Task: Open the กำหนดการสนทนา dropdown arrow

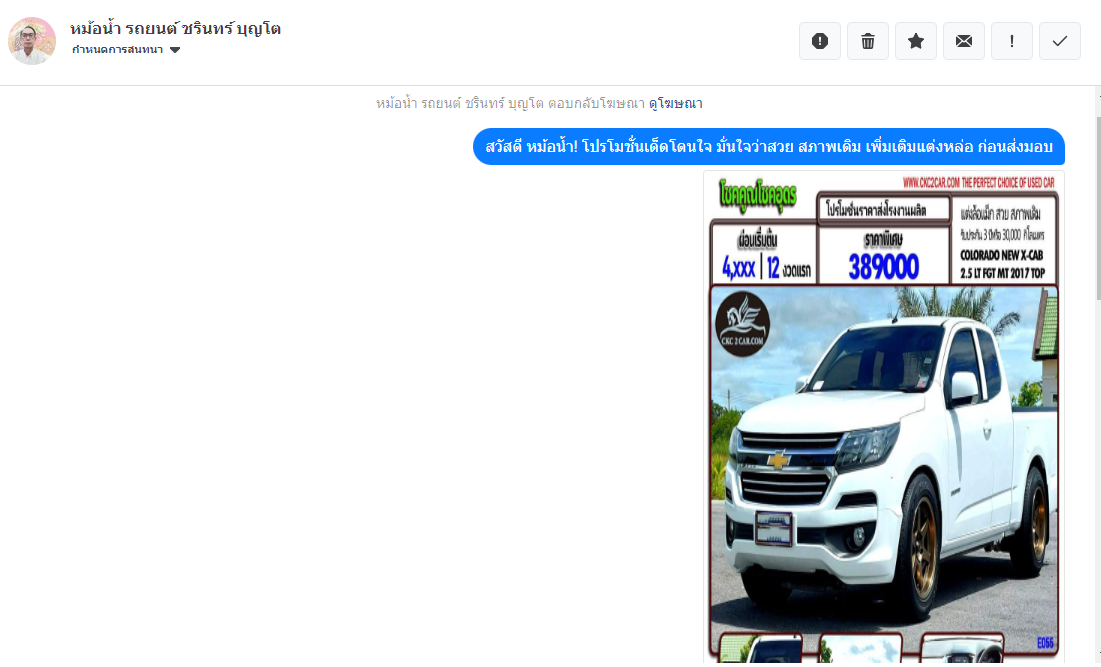Action: point(175,50)
